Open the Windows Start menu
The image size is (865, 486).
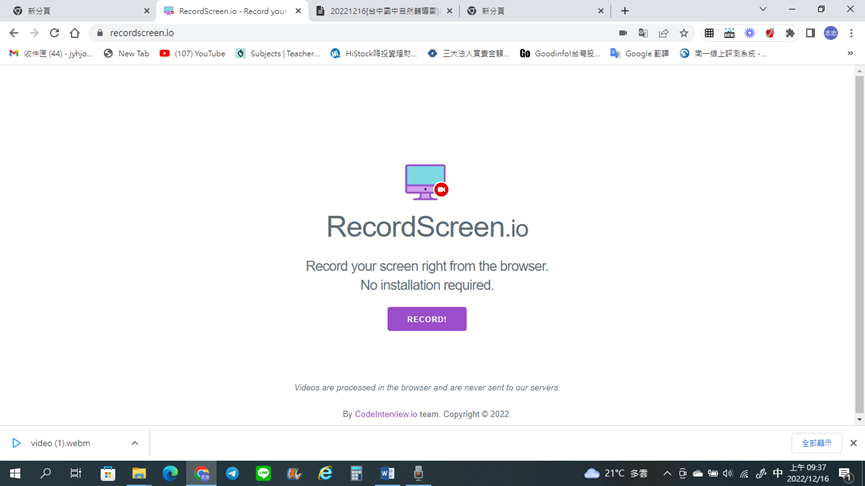(15, 473)
